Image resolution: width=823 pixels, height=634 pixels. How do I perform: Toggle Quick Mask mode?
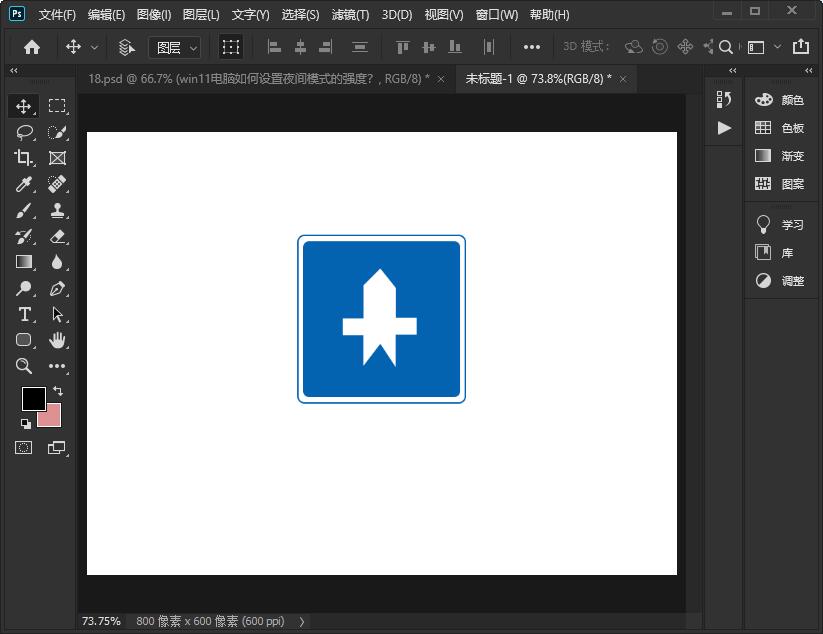[24, 448]
